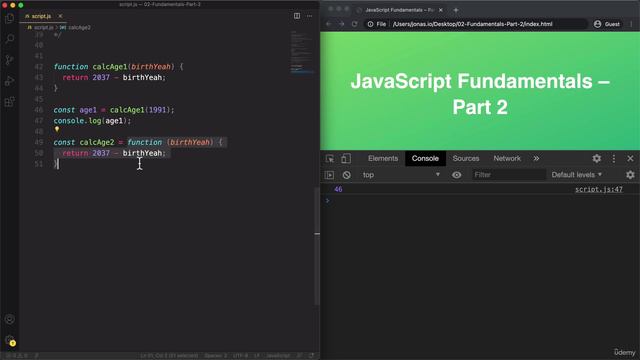Click console.log(age1) on line 47

point(92,121)
